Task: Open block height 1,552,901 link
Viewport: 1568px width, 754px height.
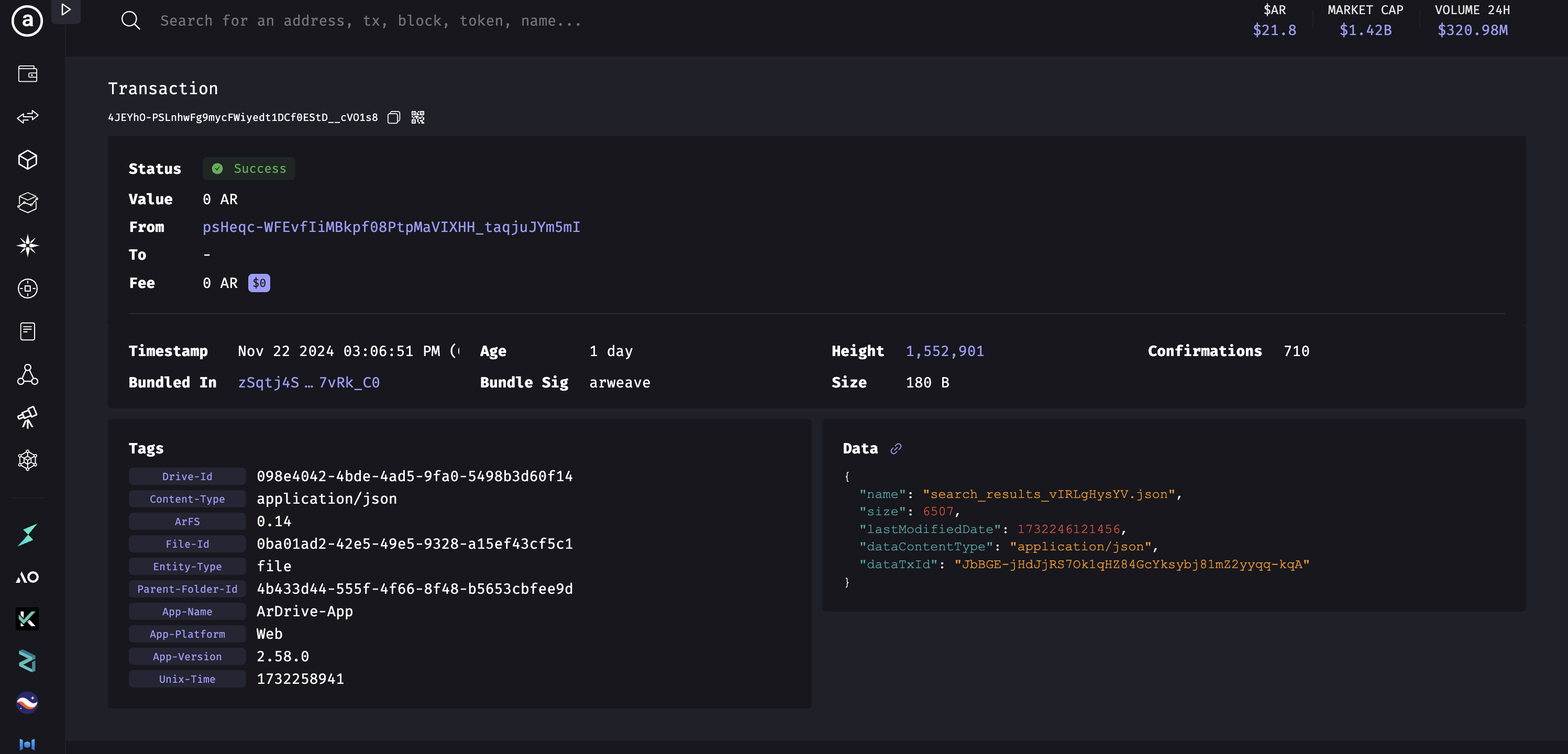Action: (944, 351)
